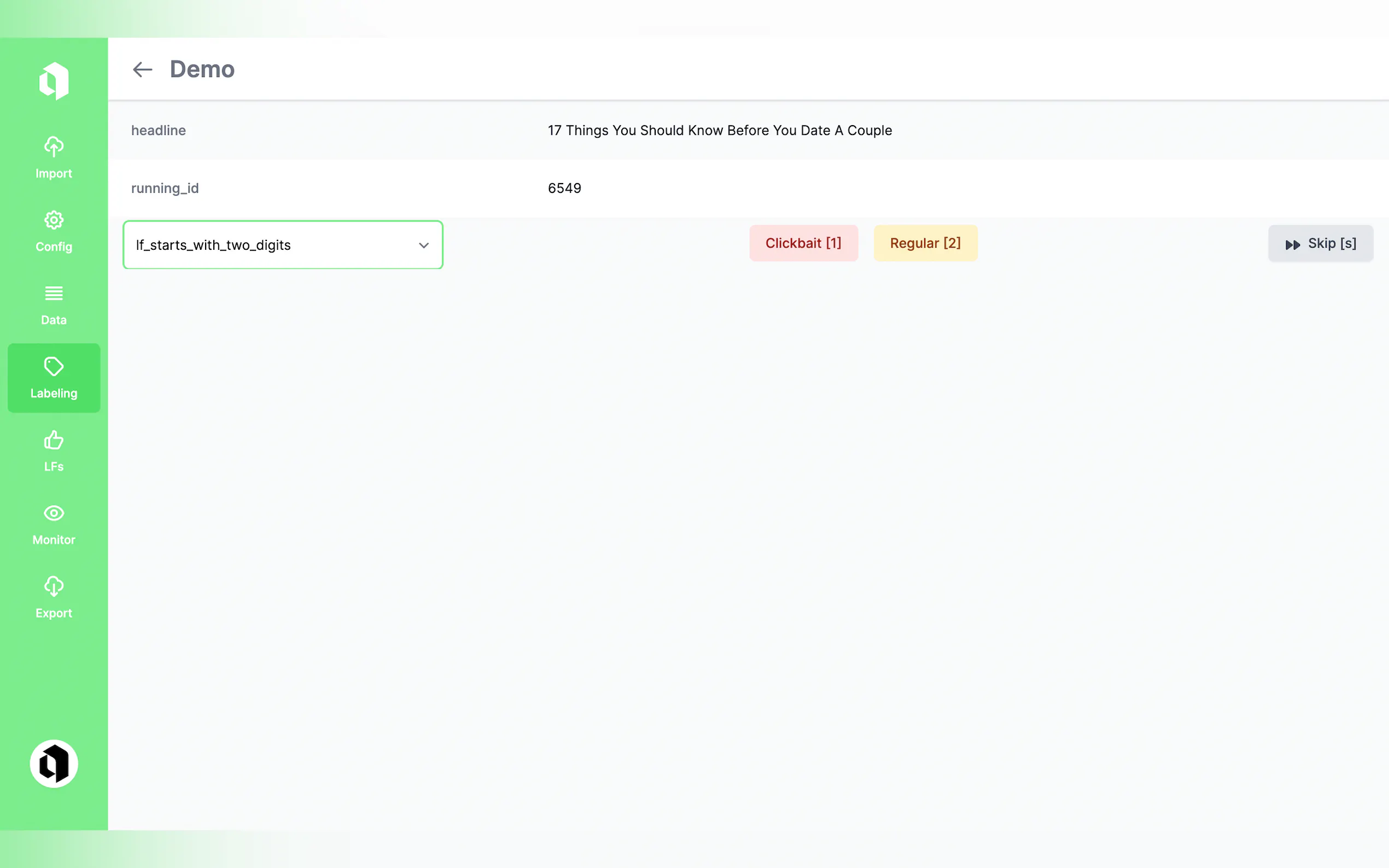Open Export cloud download icon
The width and height of the screenshot is (1389, 868).
coord(54,586)
